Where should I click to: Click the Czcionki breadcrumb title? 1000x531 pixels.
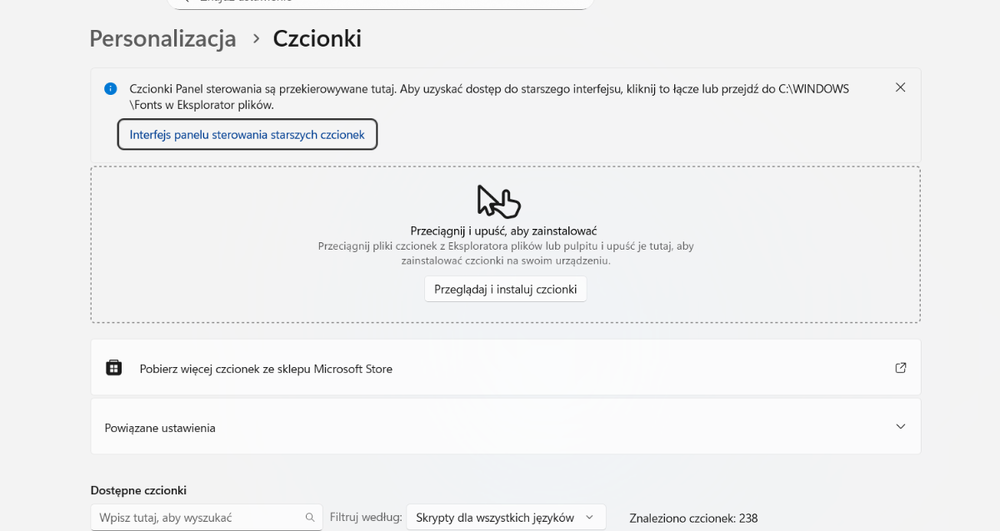click(317, 39)
